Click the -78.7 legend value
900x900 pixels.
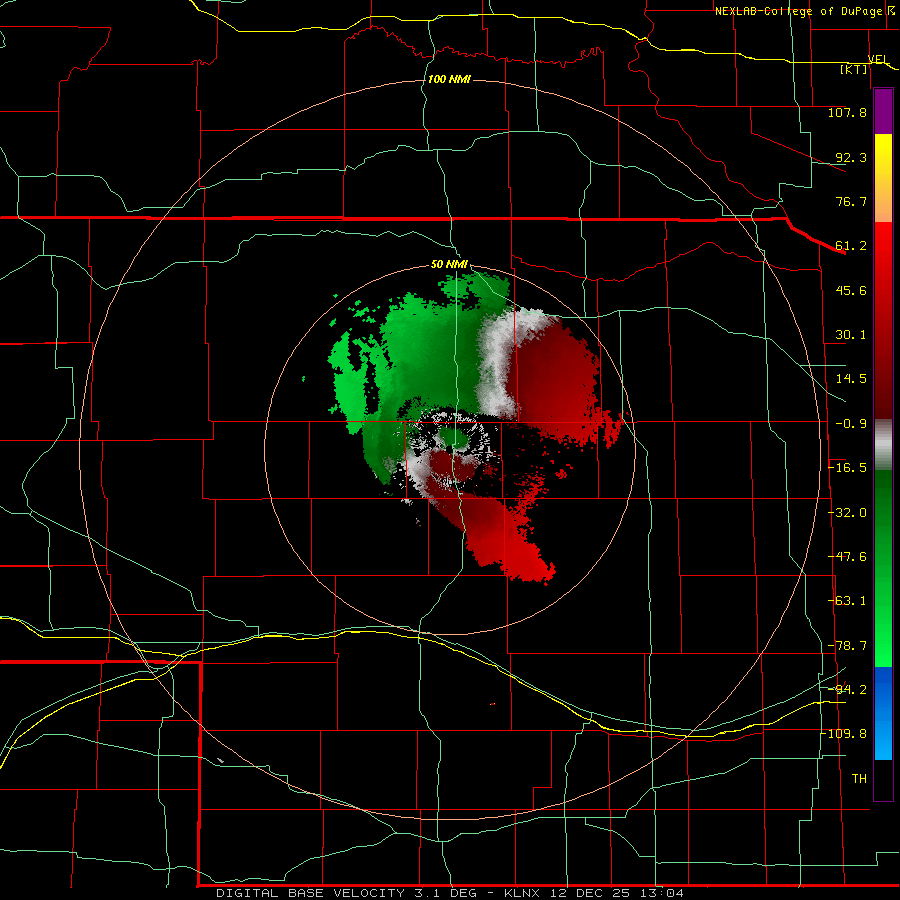tap(847, 646)
